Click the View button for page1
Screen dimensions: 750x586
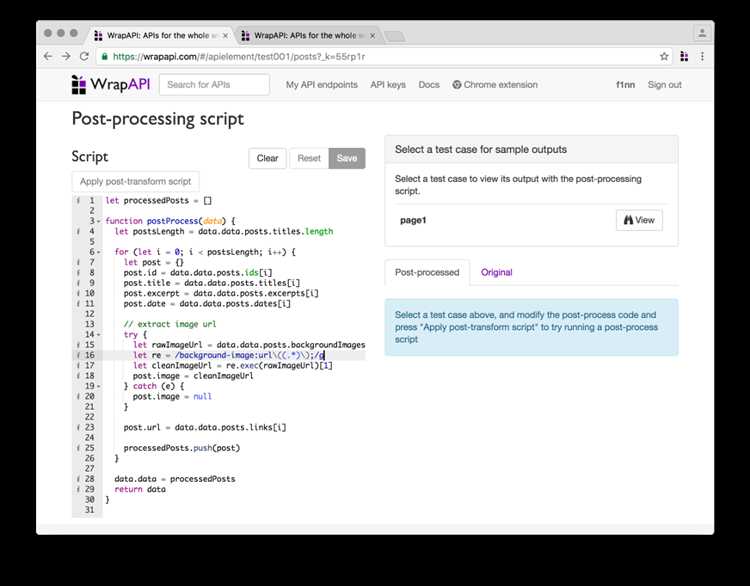[638, 220]
